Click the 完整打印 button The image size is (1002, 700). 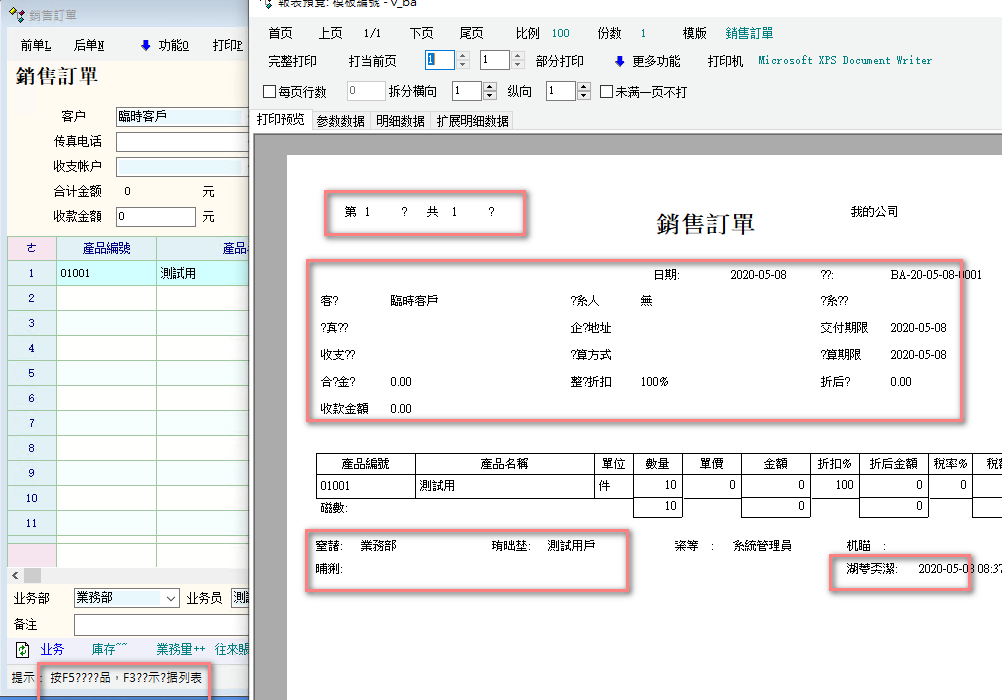coord(293,61)
